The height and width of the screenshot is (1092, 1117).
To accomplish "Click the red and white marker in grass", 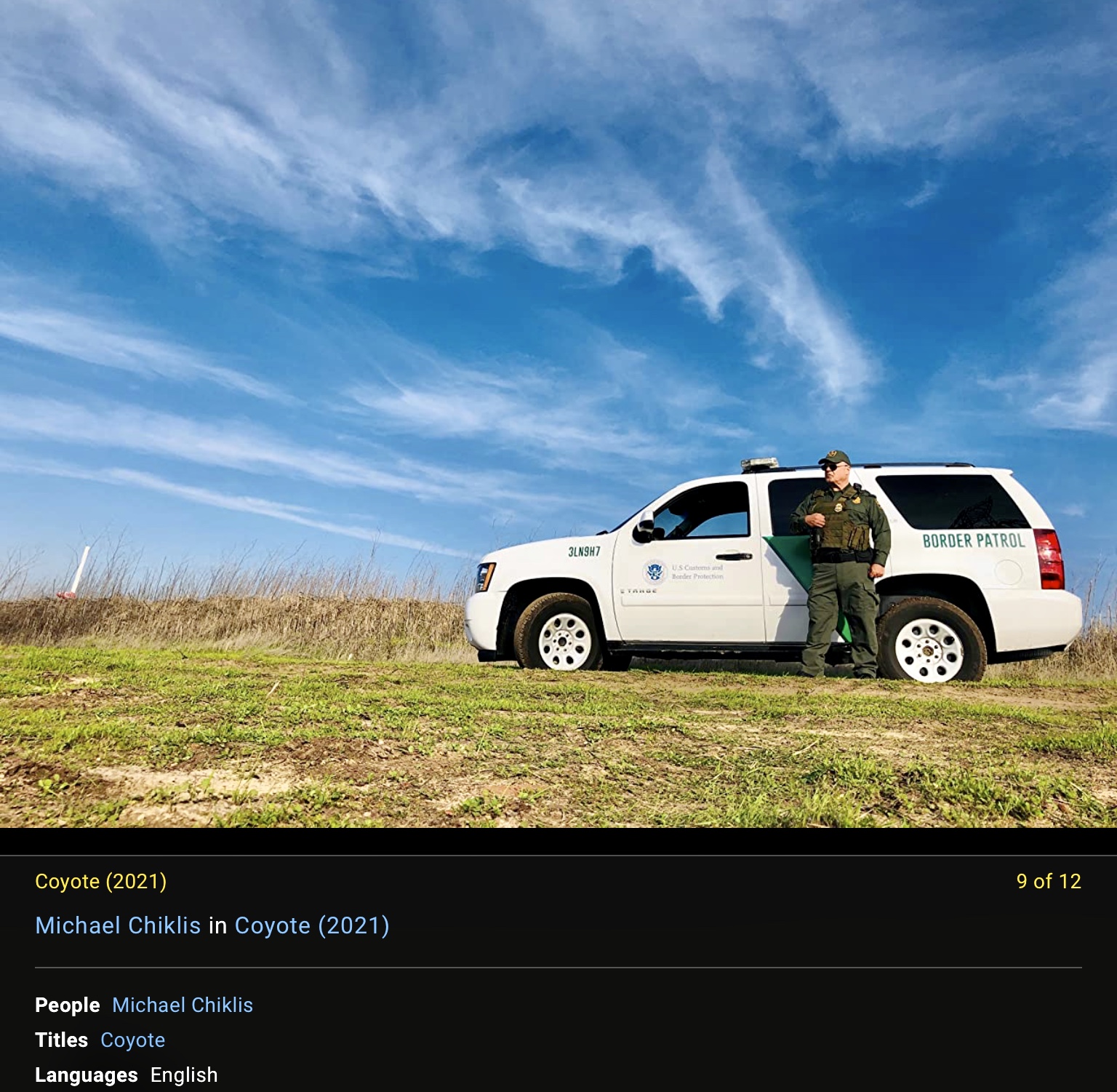I will (76, 573).
